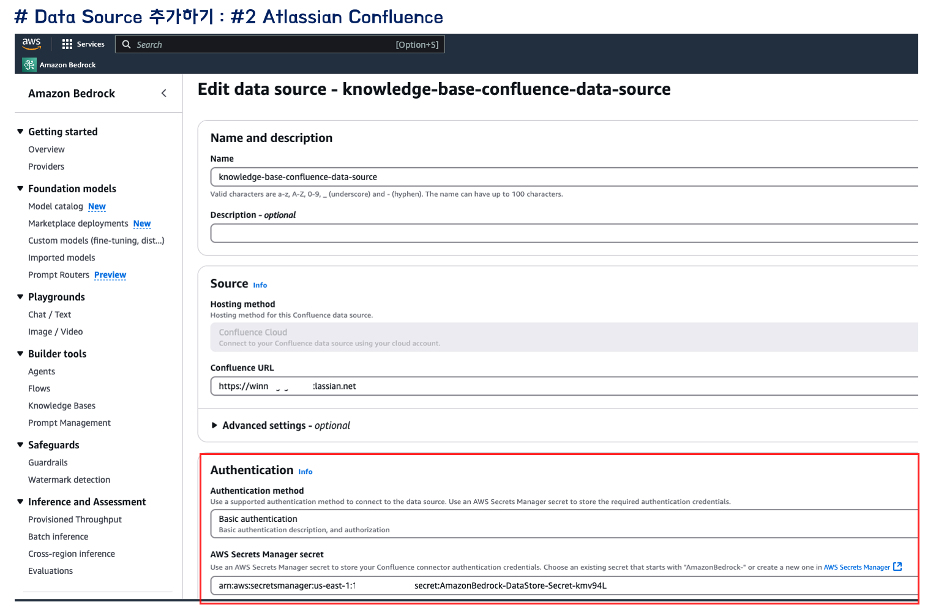
Task: Edit the Confluence URL field
Action: pos(564,386)
